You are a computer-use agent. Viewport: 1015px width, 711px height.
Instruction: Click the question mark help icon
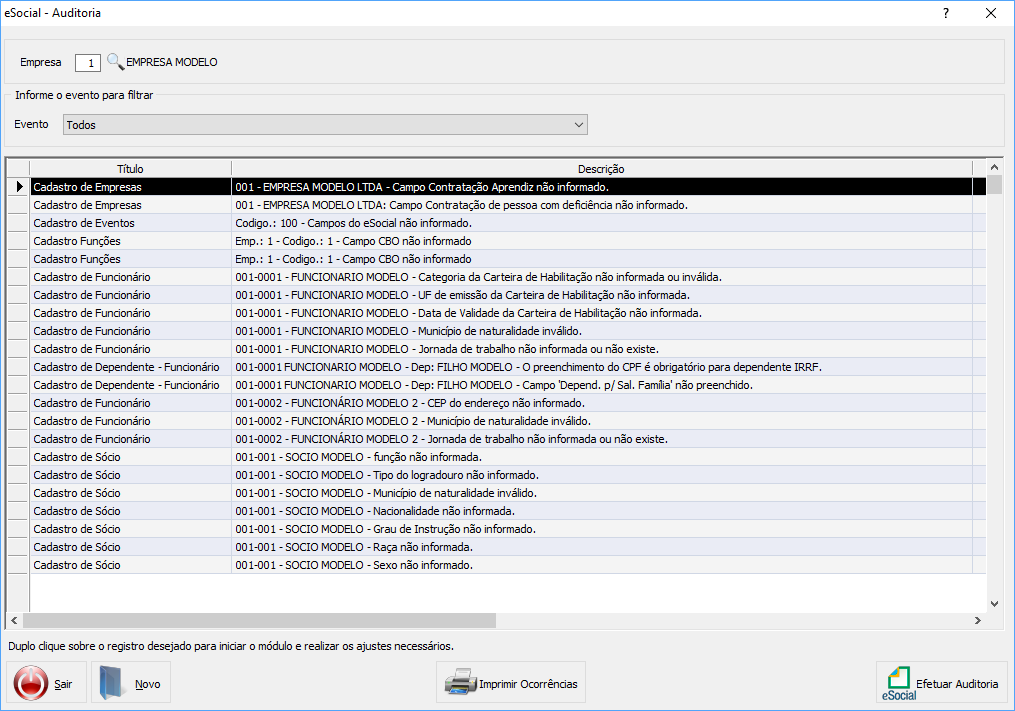tap(945, 13)
